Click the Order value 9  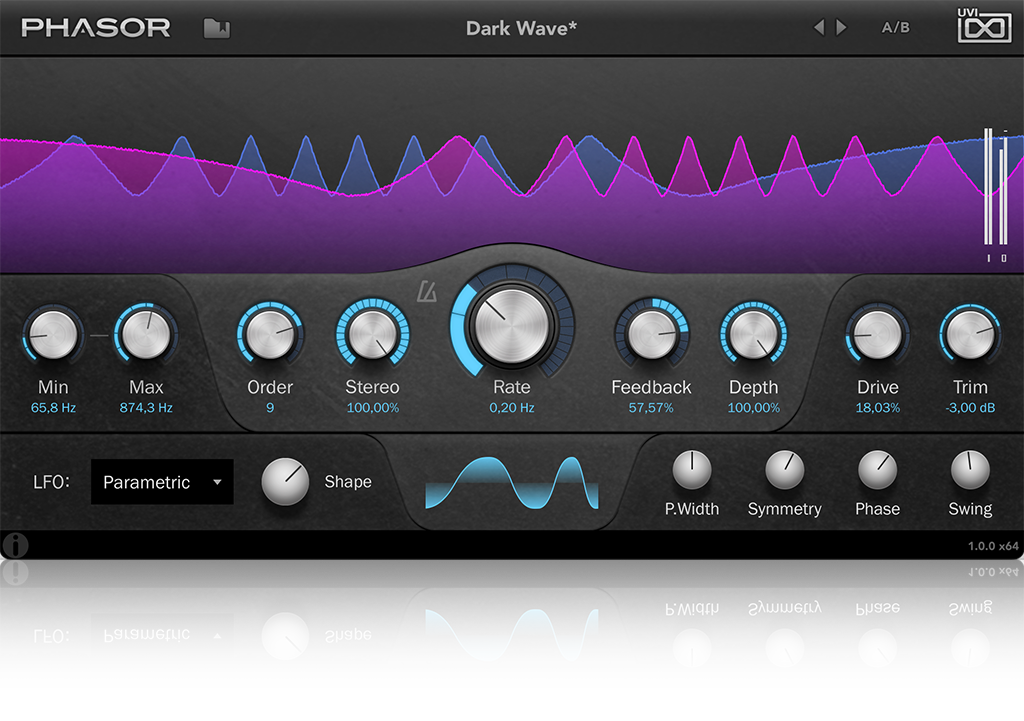point(270,408)
